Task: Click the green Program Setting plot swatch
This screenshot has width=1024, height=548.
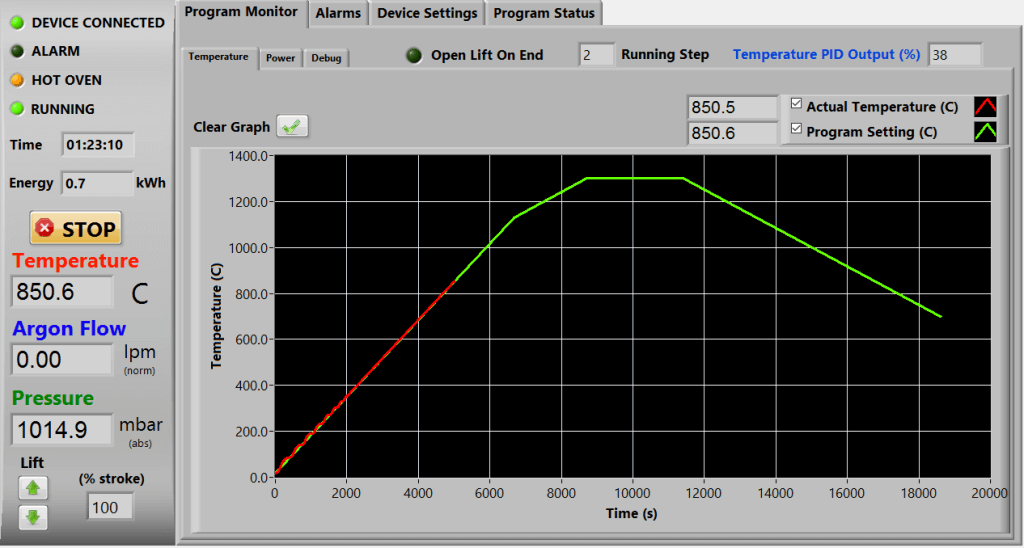Action: (x=985, y=132)
